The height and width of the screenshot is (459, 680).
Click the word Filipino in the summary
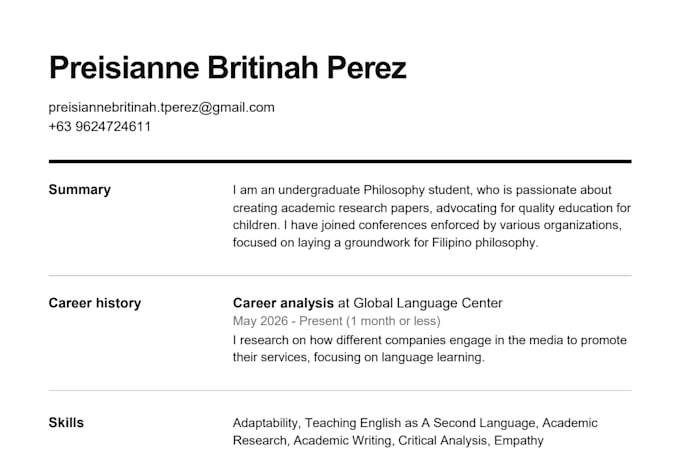coord(451,243)
